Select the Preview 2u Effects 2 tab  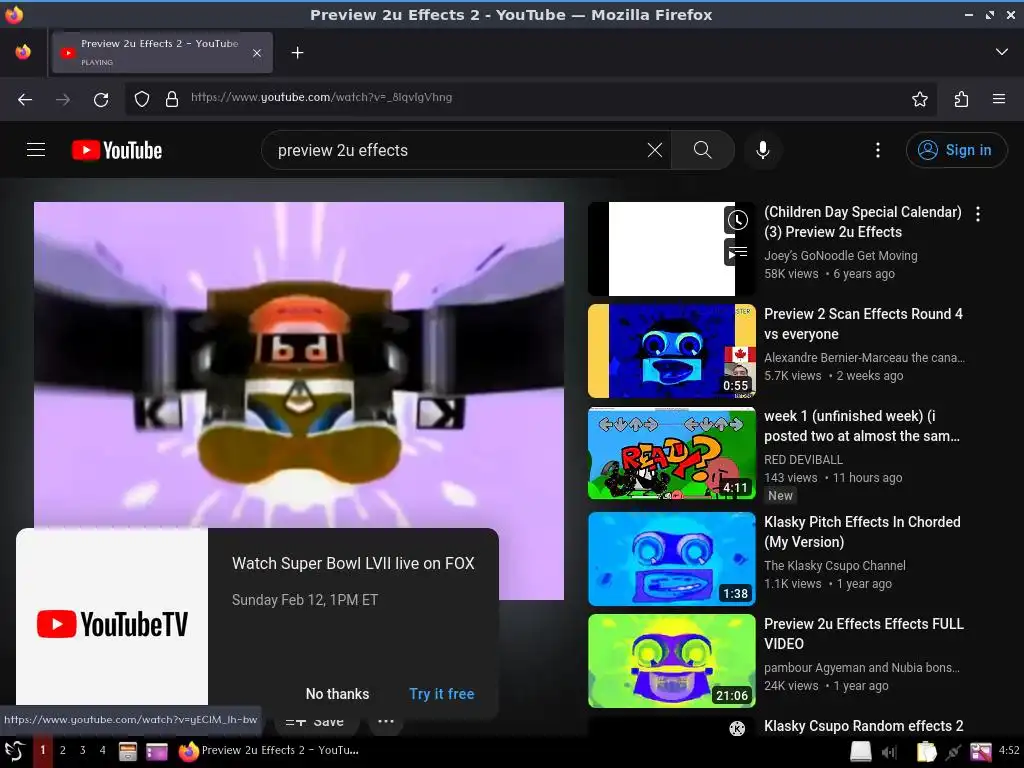coord(161,52)
